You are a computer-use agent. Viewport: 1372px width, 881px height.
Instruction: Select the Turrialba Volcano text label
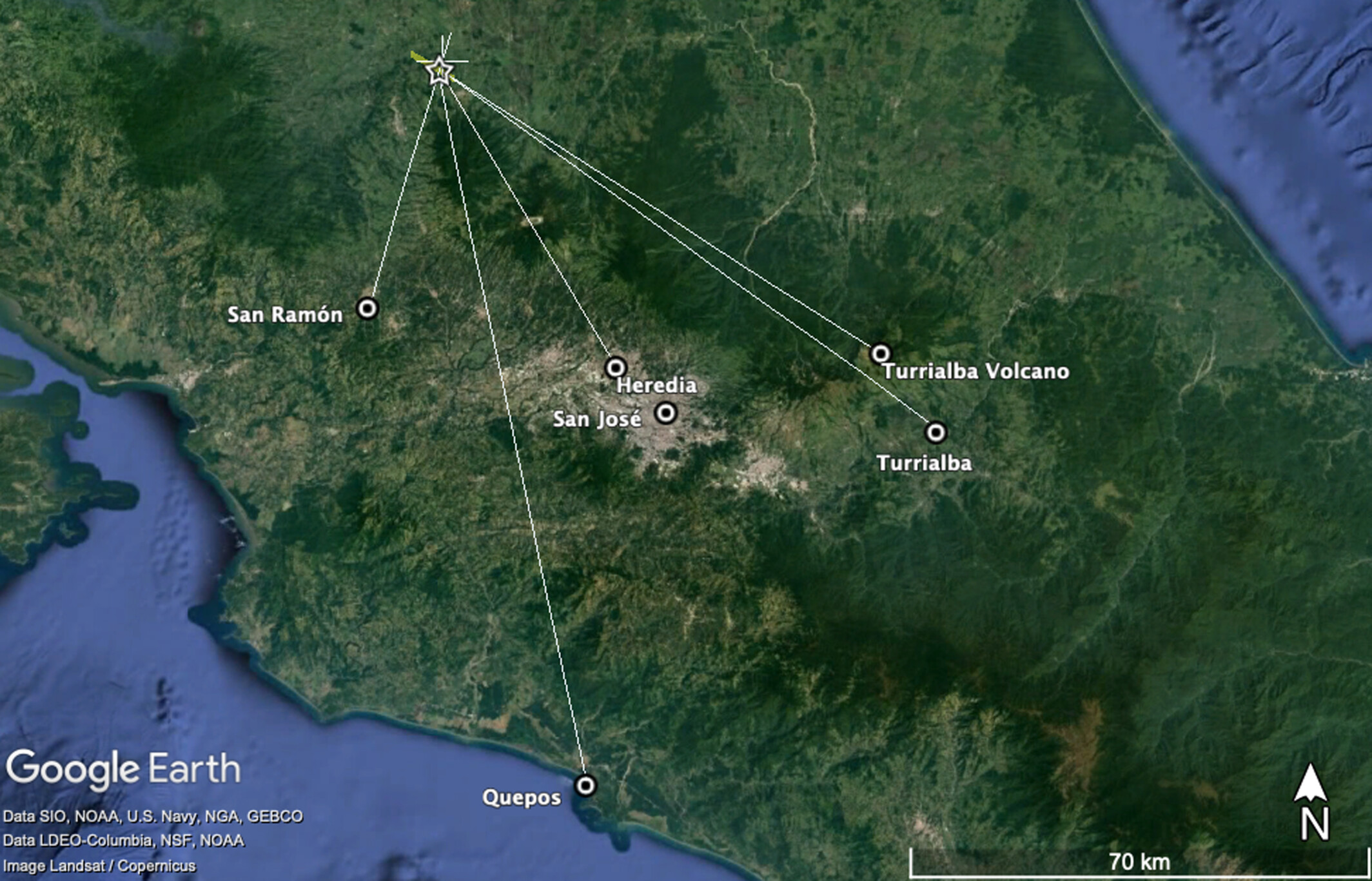[975, 371]
